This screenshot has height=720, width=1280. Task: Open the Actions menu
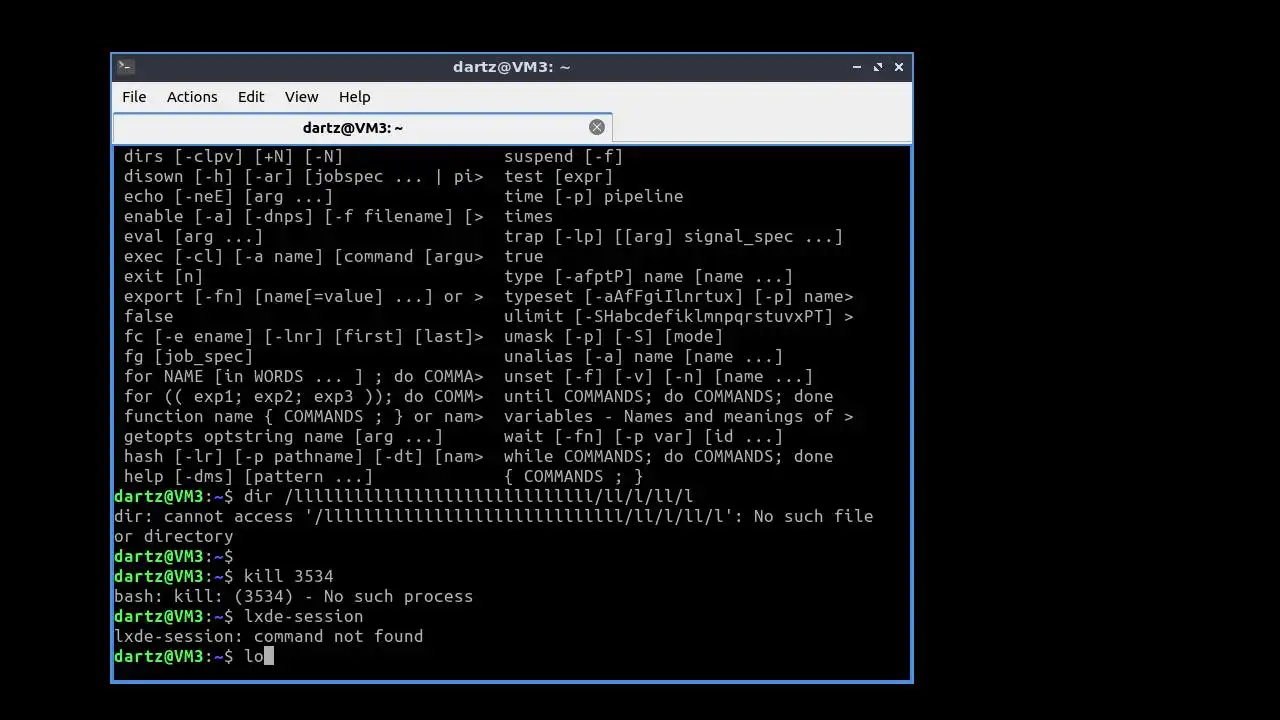(192, 97)
